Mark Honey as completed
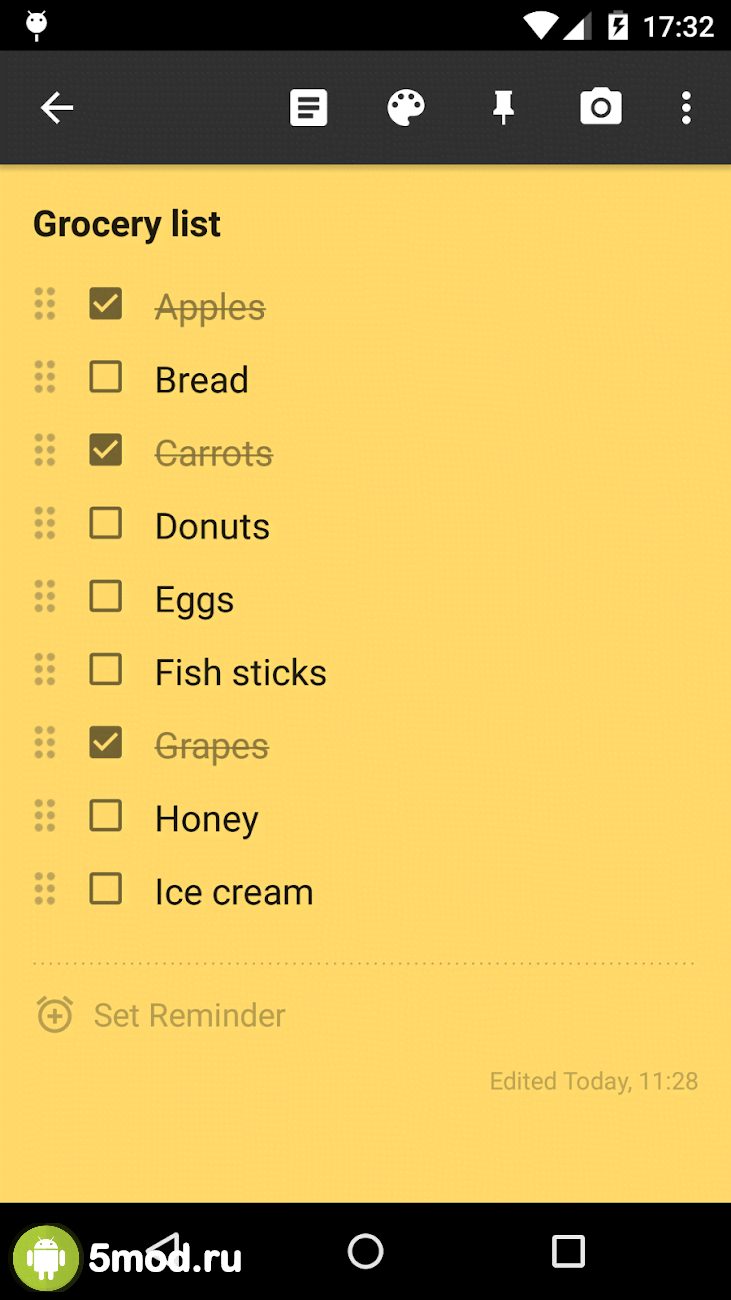 pos(106,816)
